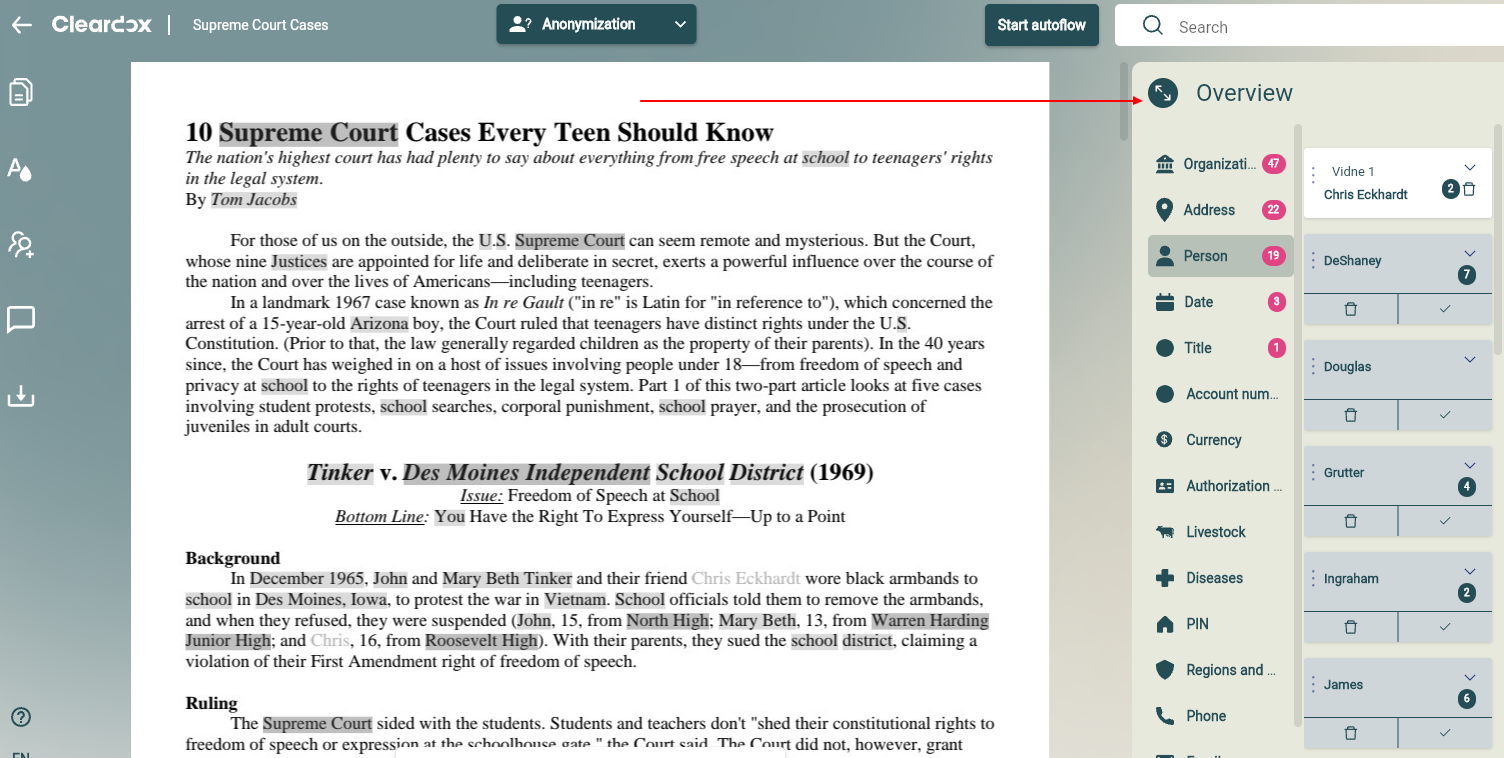Open the add-person sidebar tool
Image resolution: width=1504 pixels, height=758 pixels.
click(20, 245)
